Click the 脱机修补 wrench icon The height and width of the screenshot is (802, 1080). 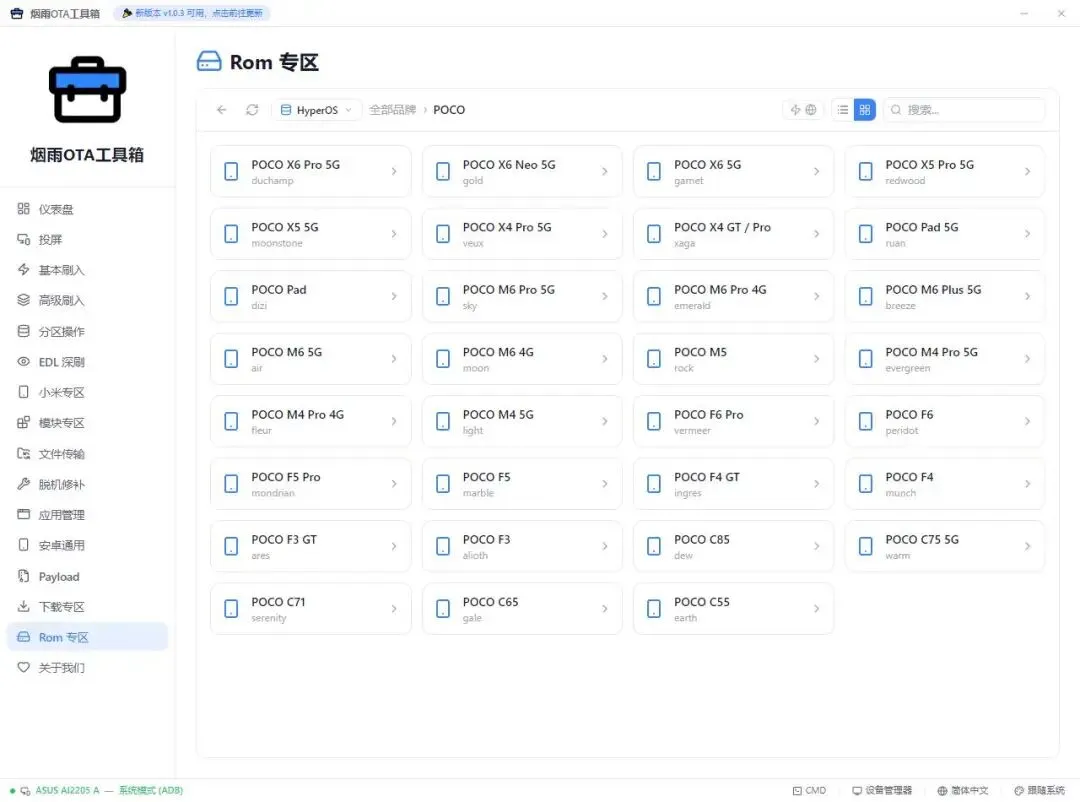pos(23,484)
